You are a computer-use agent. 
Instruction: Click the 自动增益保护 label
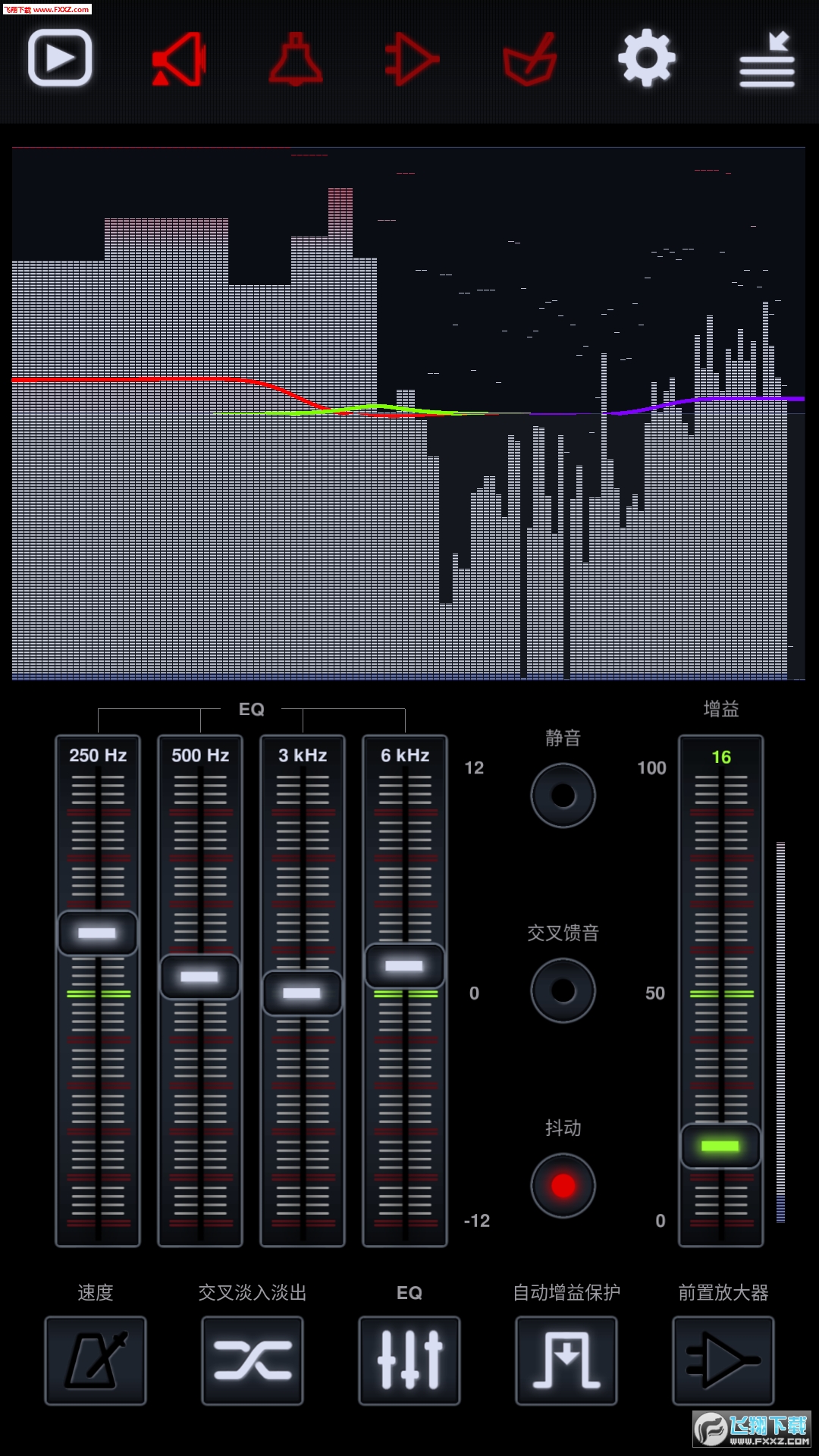[x=566, y=1292]
